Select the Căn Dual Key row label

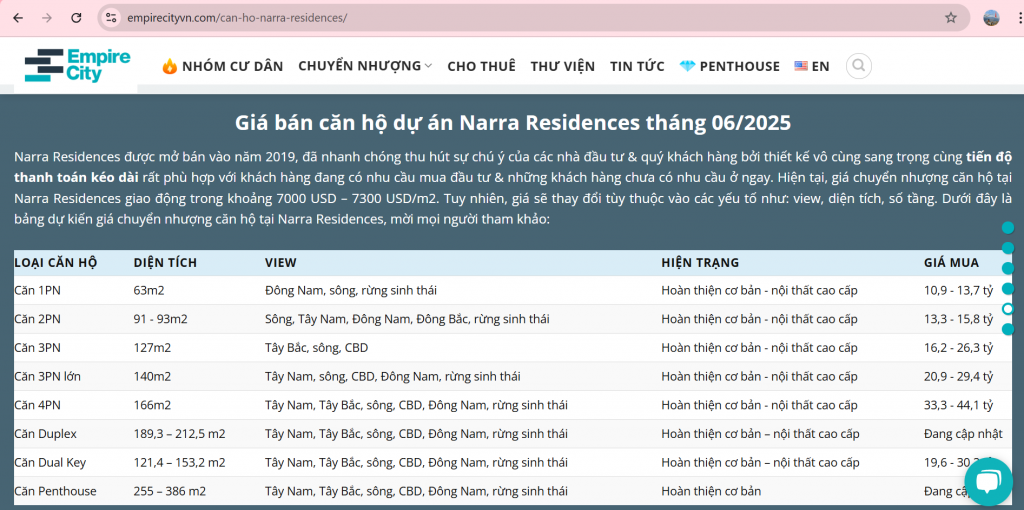50,462
